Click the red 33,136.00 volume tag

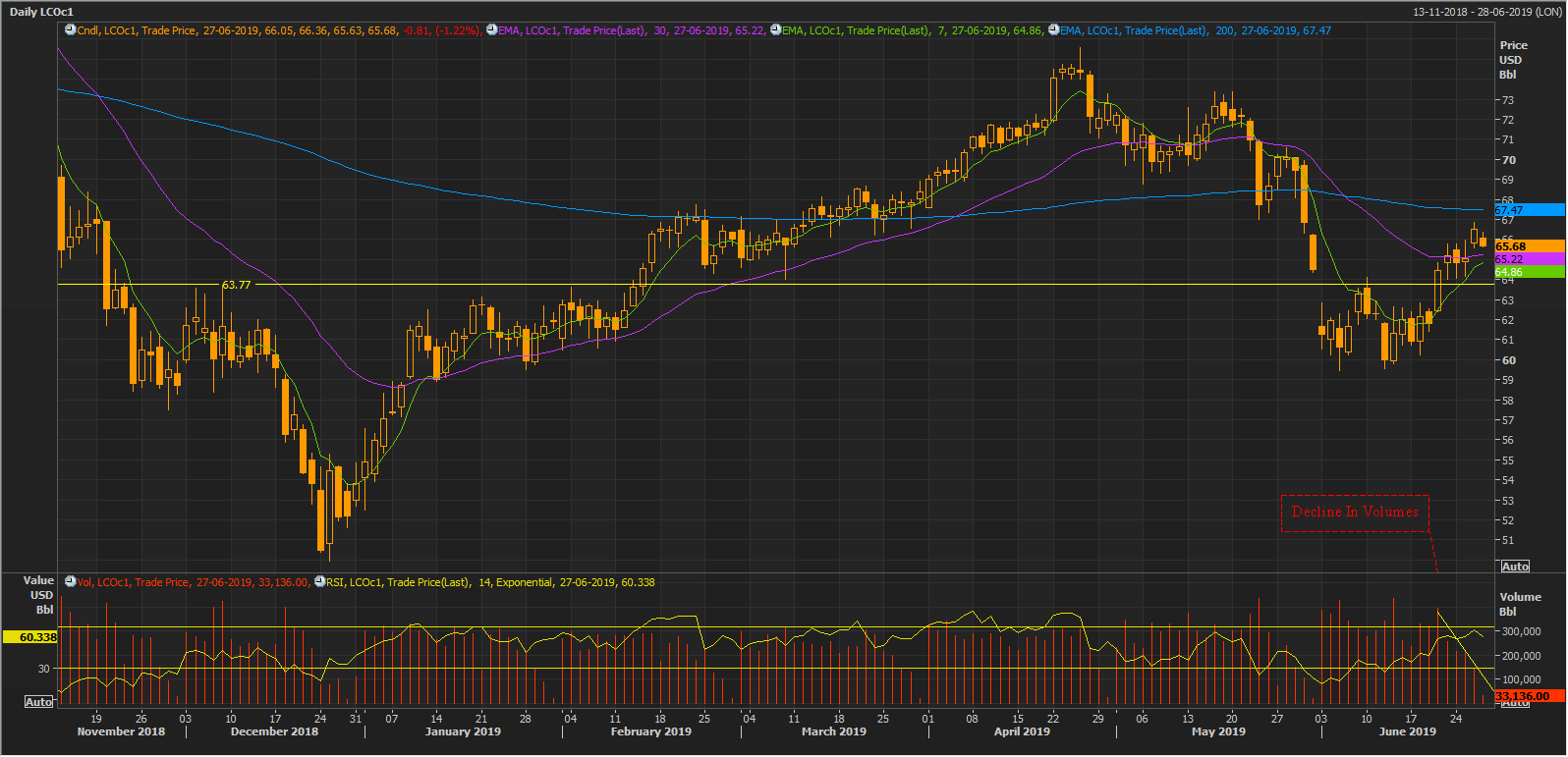pyautogui.click(x=1530, y=696)
